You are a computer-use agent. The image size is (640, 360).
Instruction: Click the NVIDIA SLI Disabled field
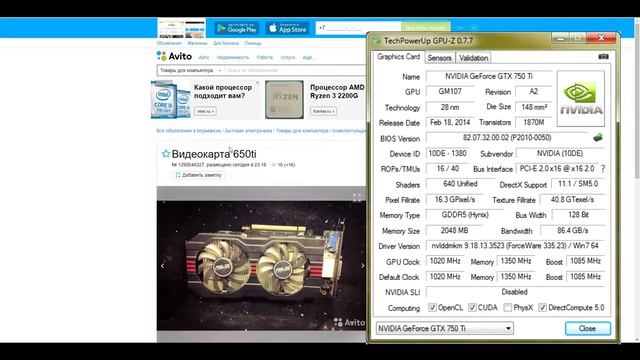[514, 292]
